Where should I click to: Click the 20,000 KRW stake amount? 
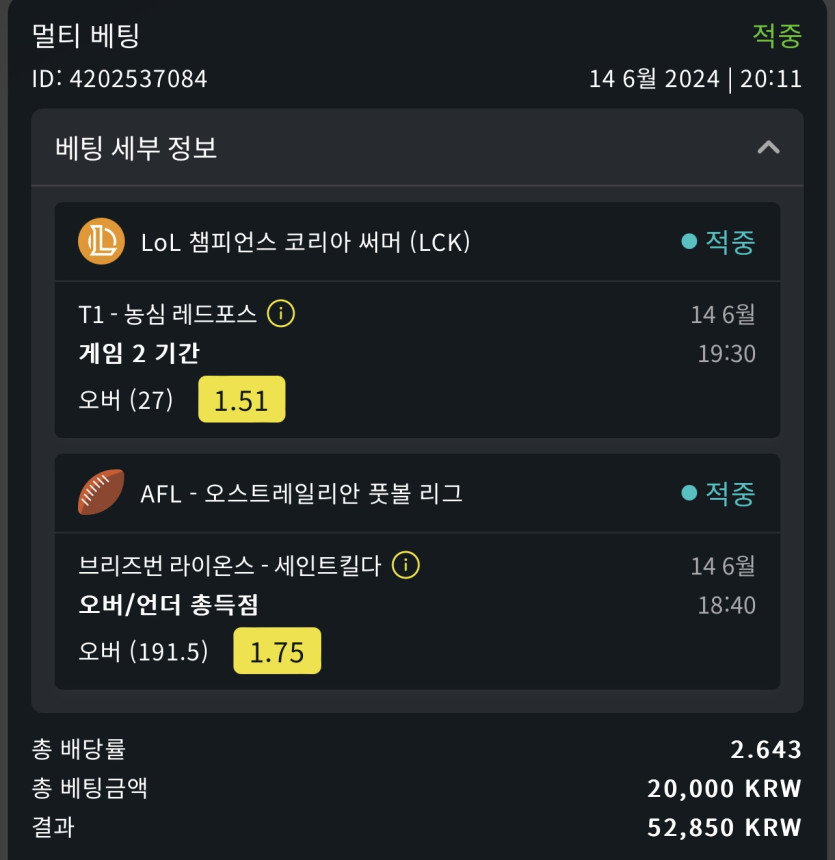[x=724, y=788]
